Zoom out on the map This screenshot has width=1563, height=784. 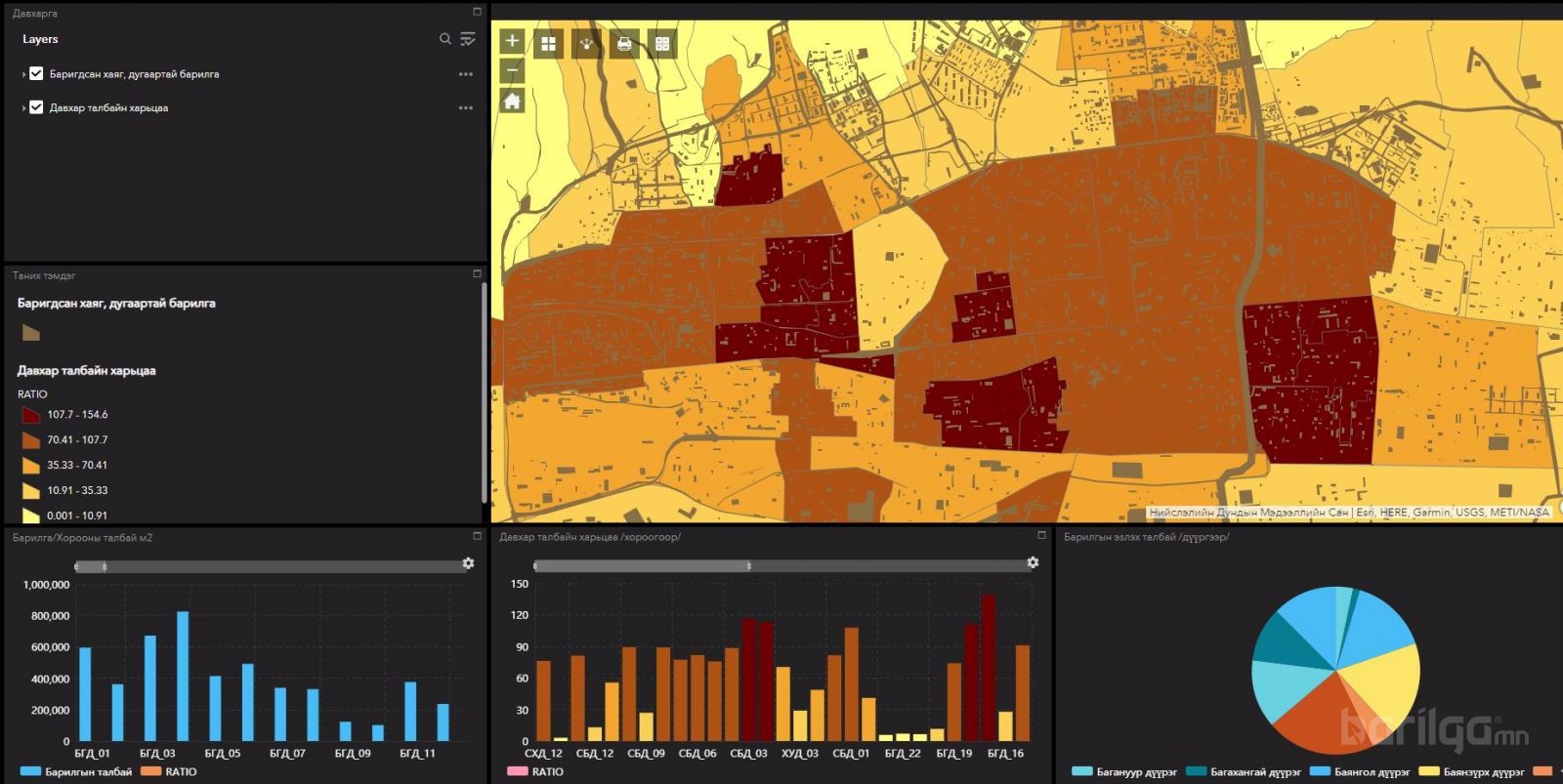pyautogui.click(x=512, y=70)
